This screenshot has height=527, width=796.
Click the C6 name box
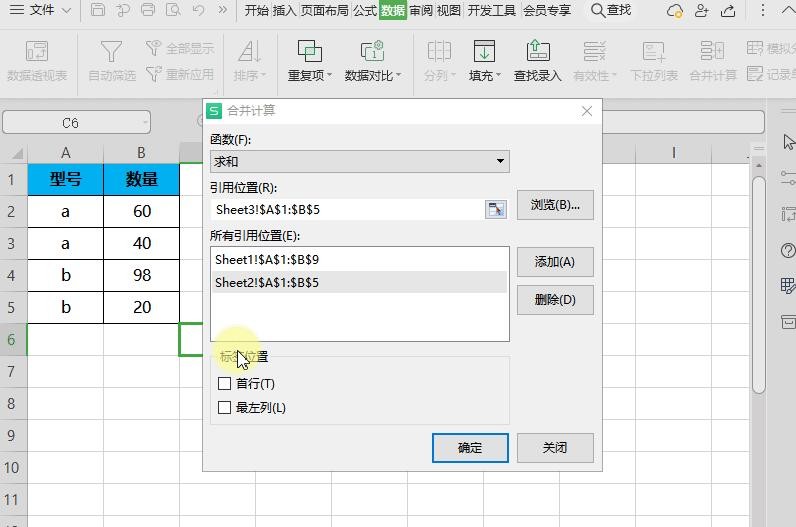tap(77, 123)
